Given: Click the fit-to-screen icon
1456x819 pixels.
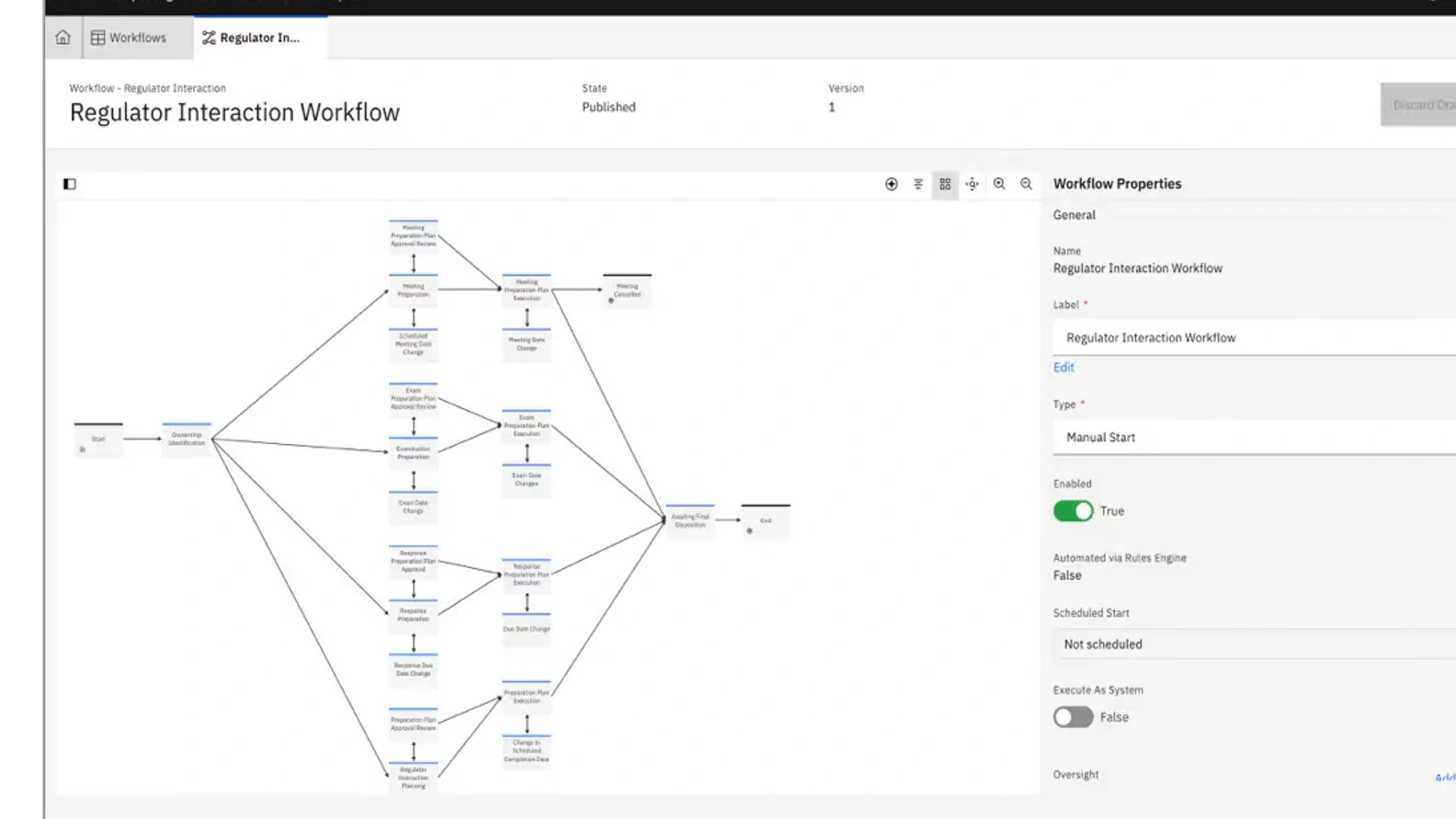Looking at the screenshot, I should click(x=972, y=184).
